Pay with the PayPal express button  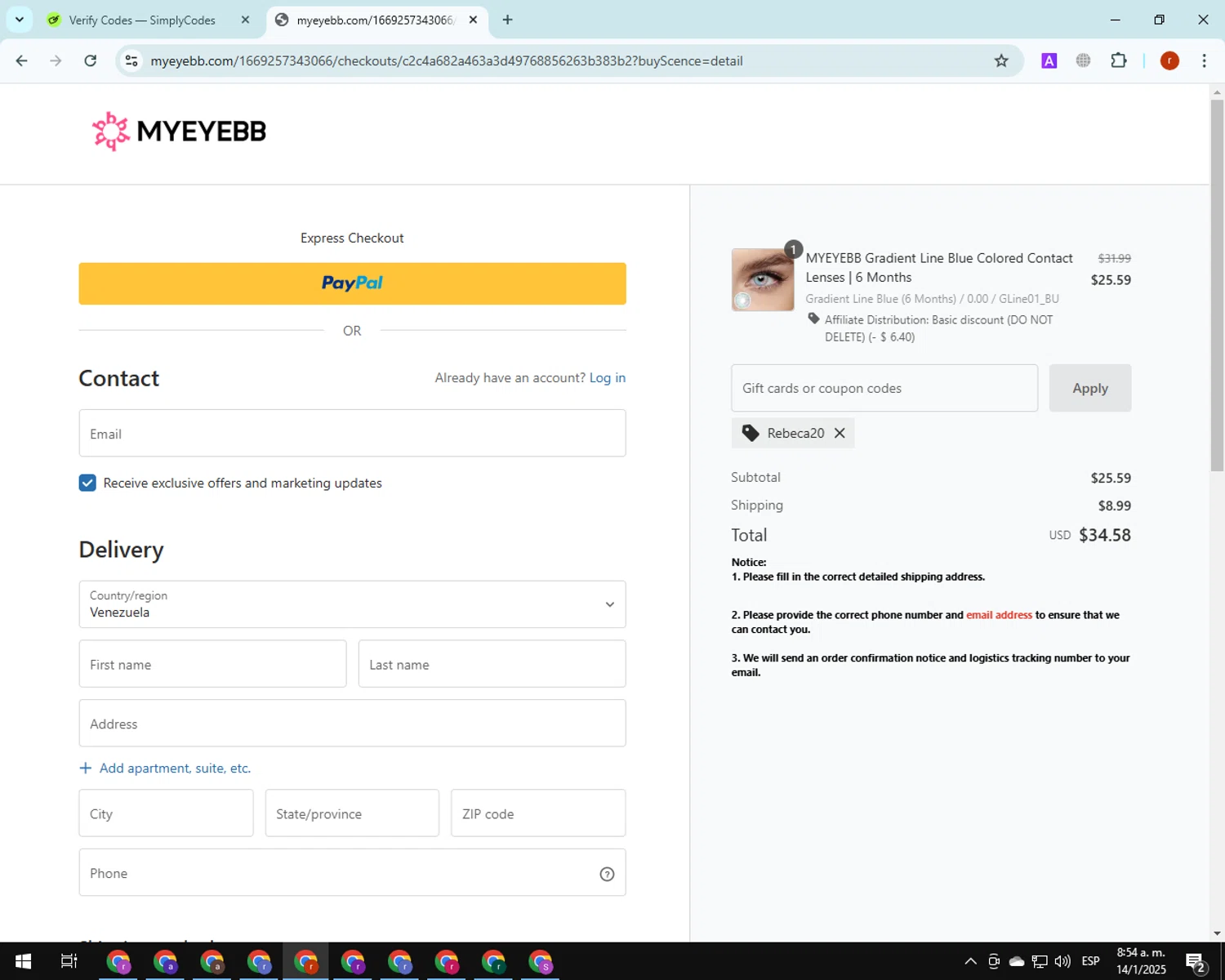pos(352,283)
